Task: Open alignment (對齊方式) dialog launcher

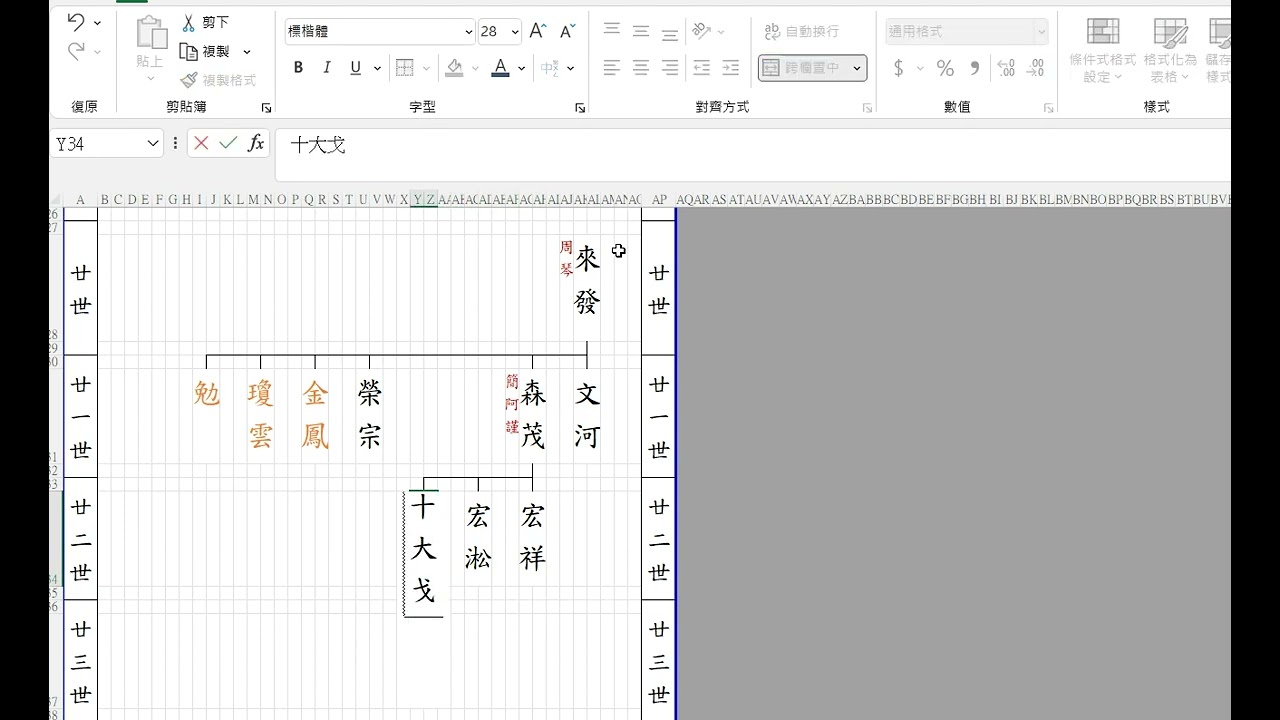Action: click(867, 108)
